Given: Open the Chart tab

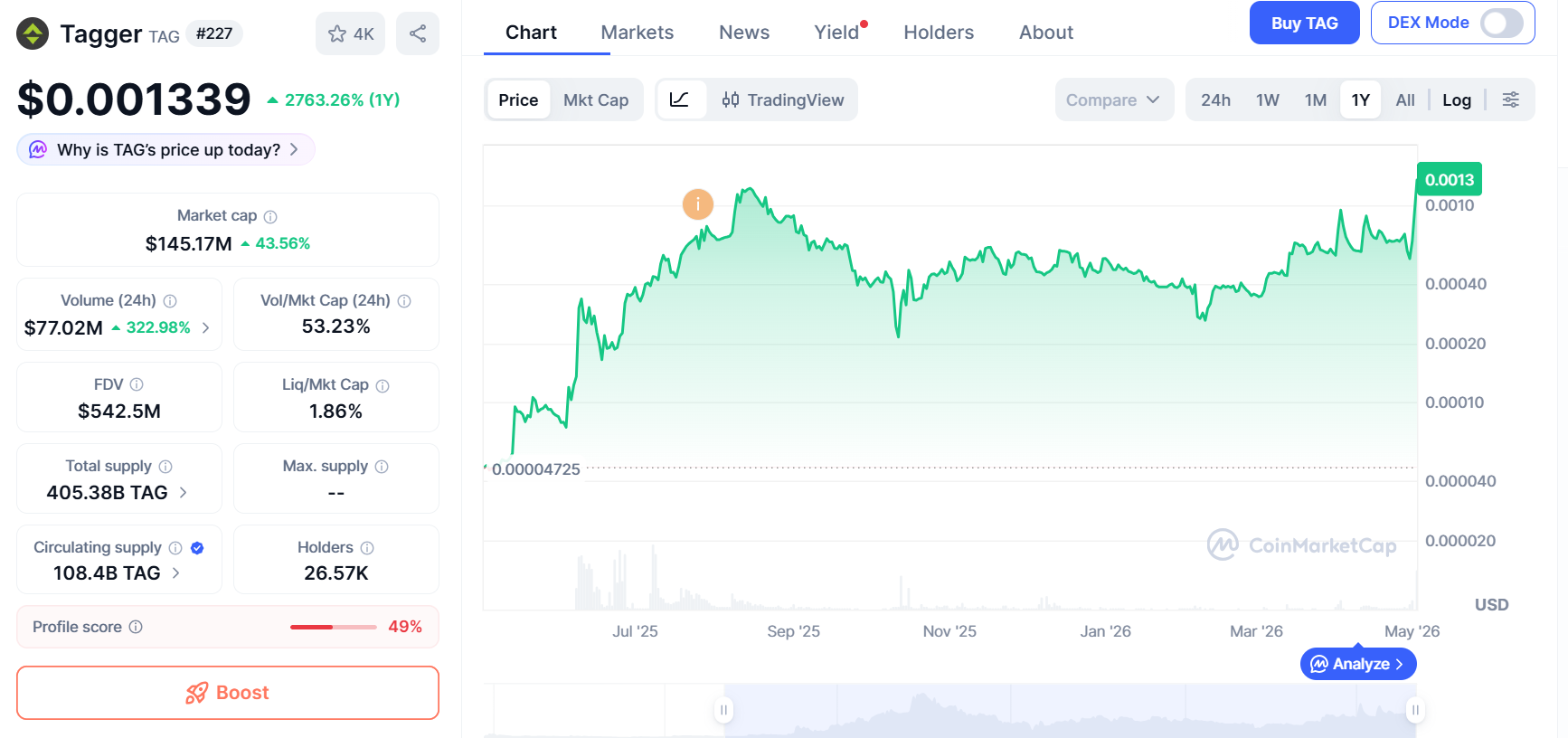Looking at the screenshot, I should point(531,33).
